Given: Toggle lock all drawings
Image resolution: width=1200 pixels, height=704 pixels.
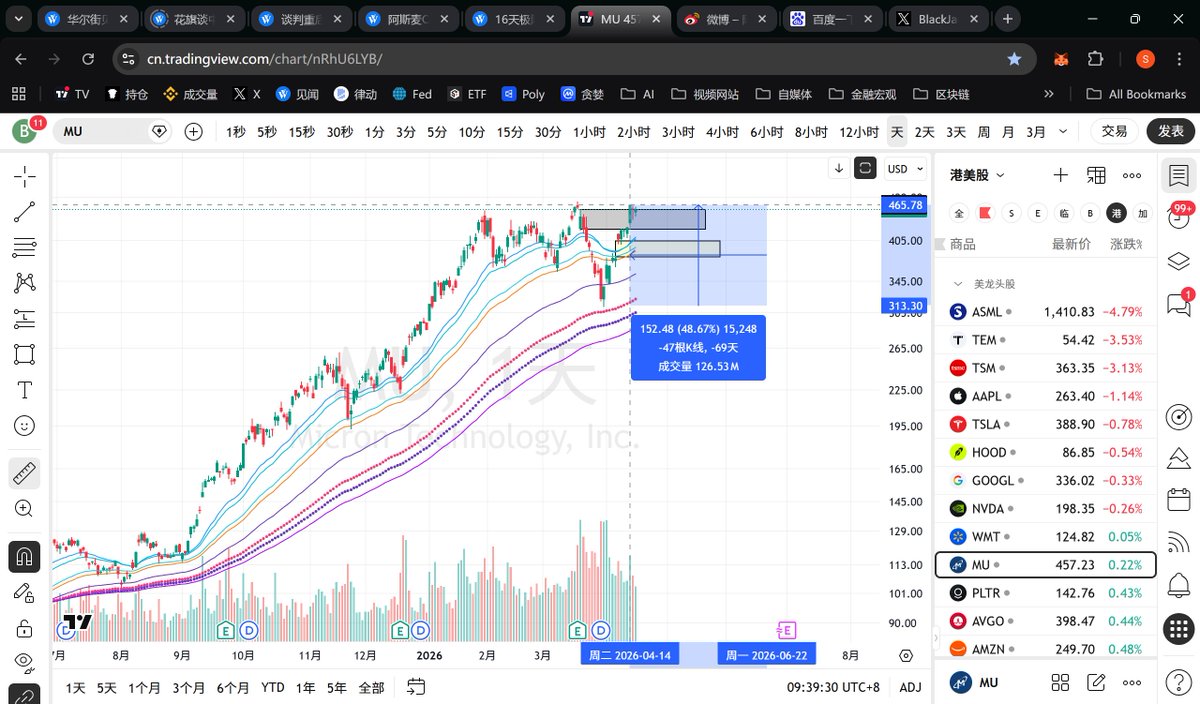Looking at the screenshot, I should pos(25,628).
